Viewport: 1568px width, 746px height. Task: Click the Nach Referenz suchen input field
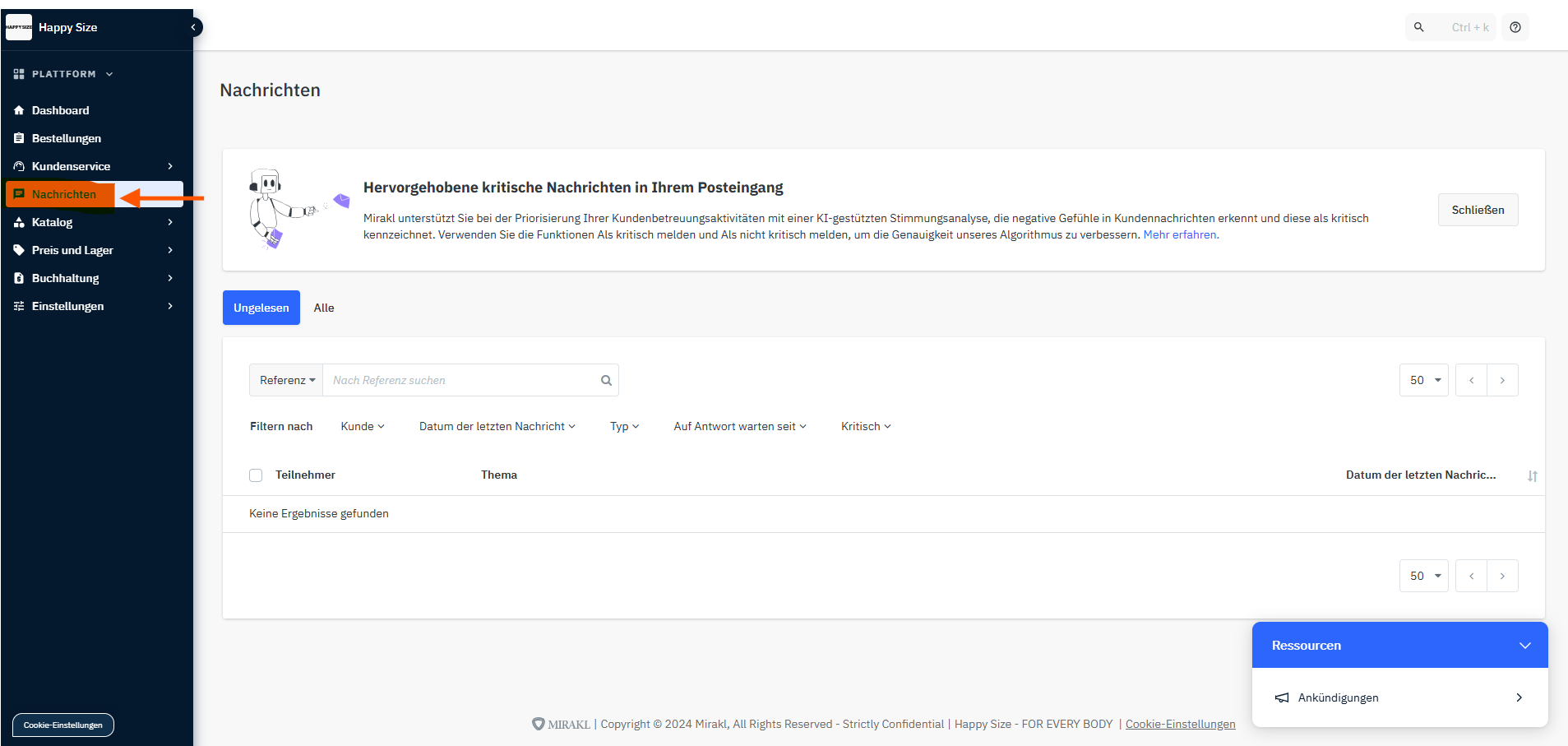[x=460, y=380]
